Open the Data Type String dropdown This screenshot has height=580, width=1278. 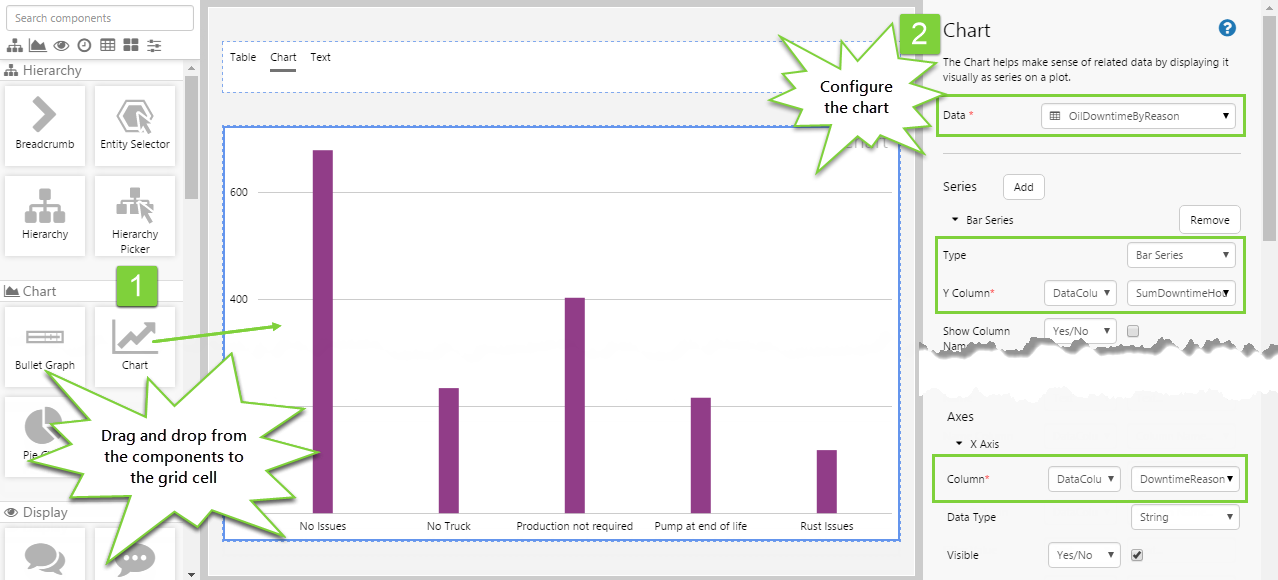(x=1185, y=517)
